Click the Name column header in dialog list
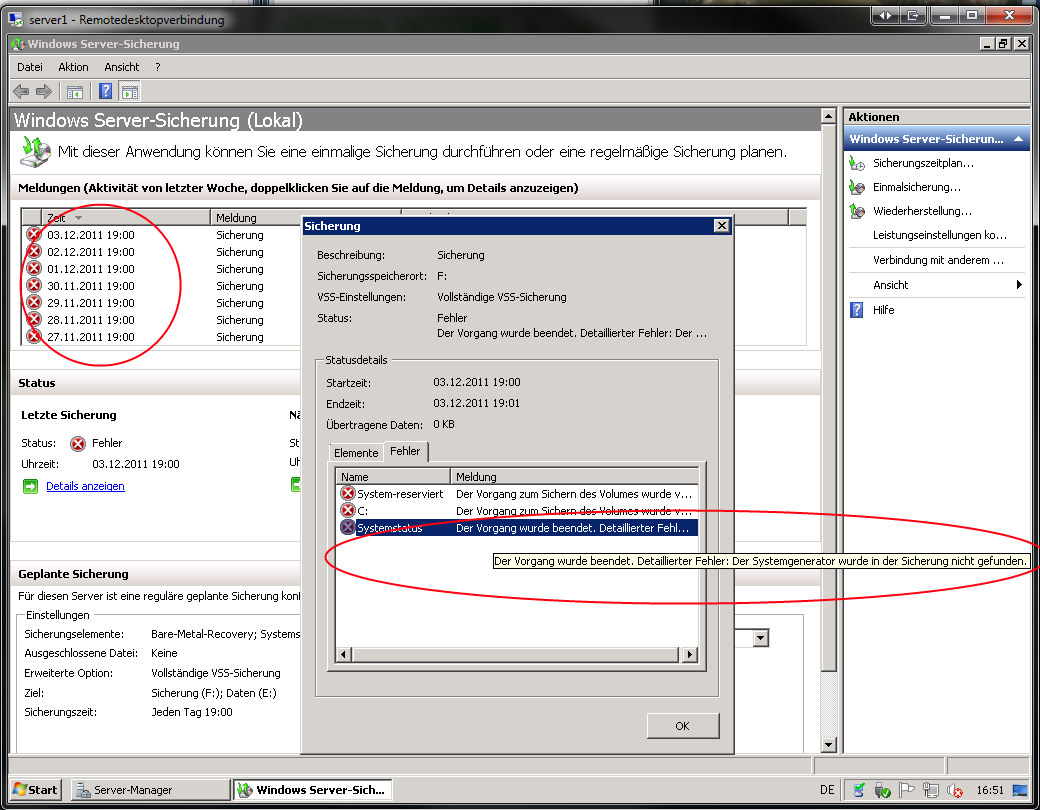Viewport: 1040px width, 810px height. [393, 476]
